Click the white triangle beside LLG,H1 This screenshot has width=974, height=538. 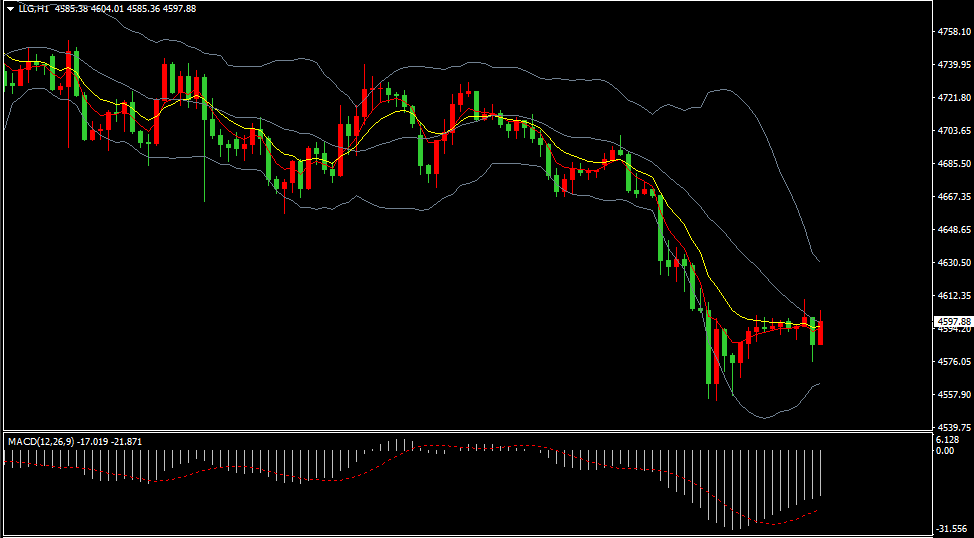(x=10, y=8)
